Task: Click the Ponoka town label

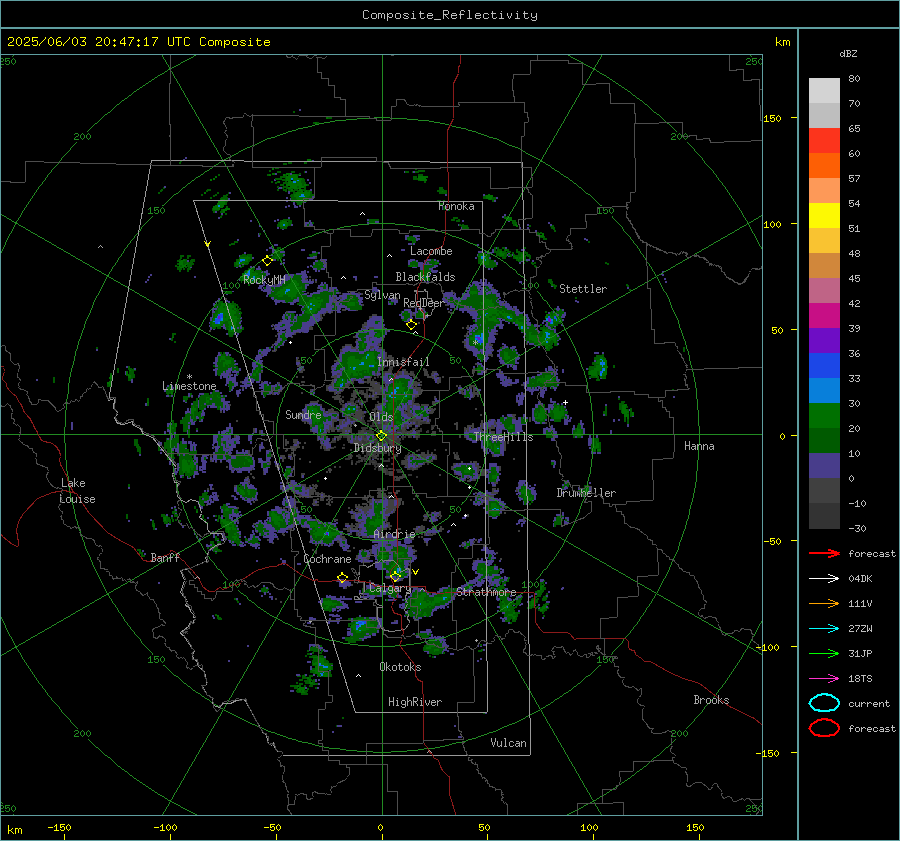Action: [456, 206]
